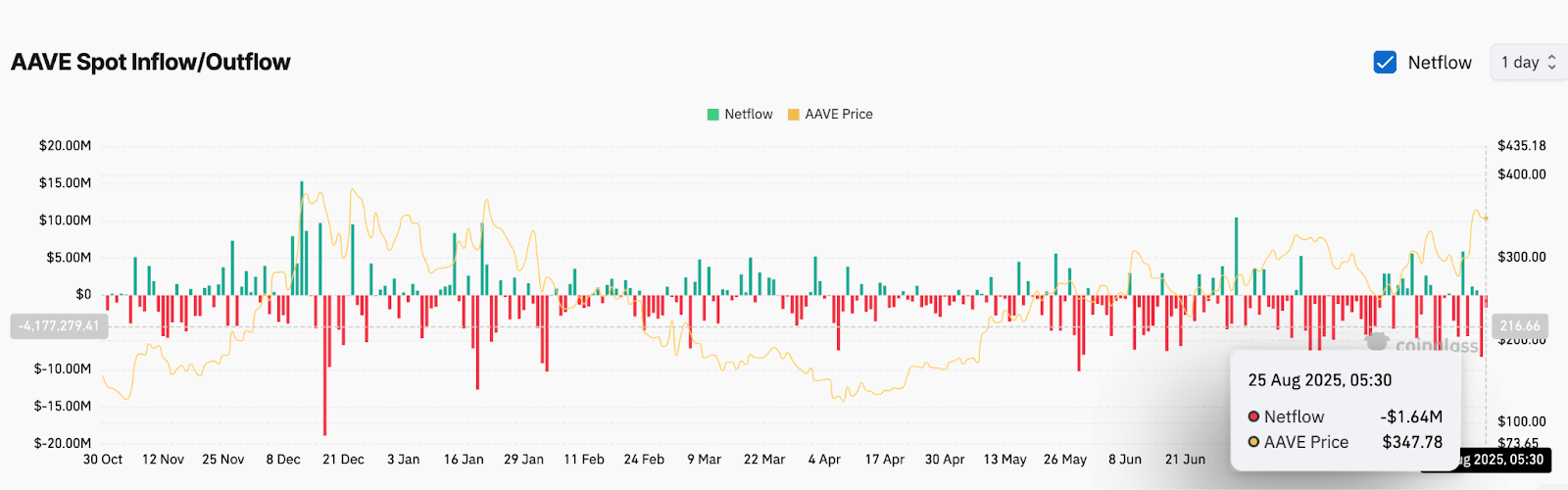Click the 30 Oct date label
1568x490 pixels.
point(103,460)
